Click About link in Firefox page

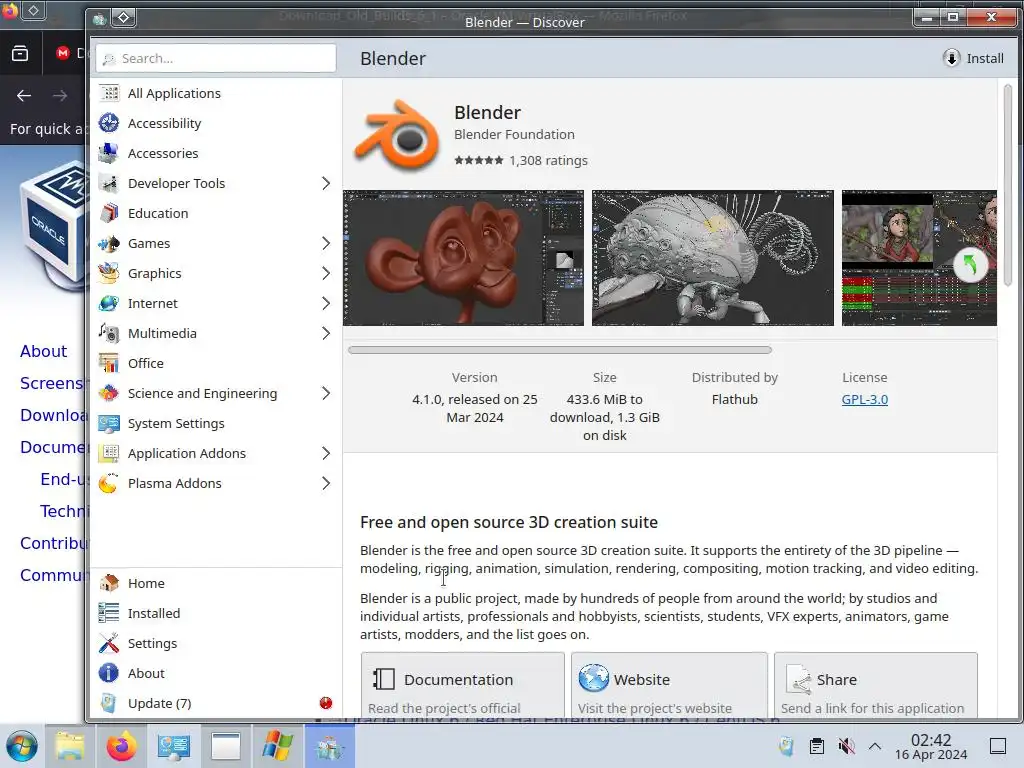[x=43, y=351]
